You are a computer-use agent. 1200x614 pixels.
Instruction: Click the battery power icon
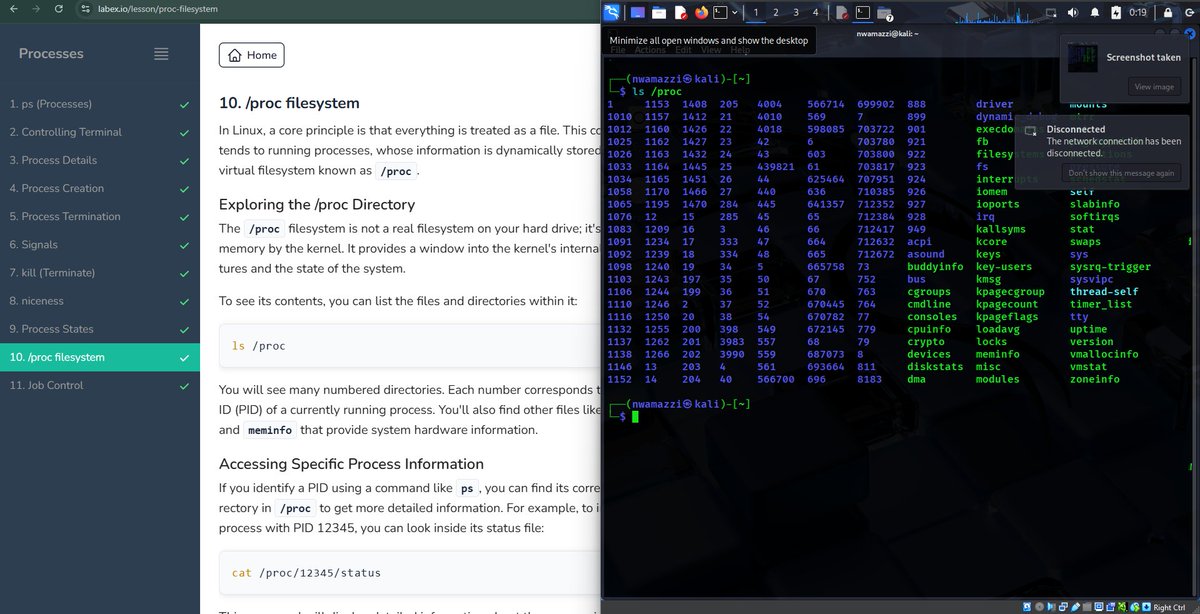1116,12
